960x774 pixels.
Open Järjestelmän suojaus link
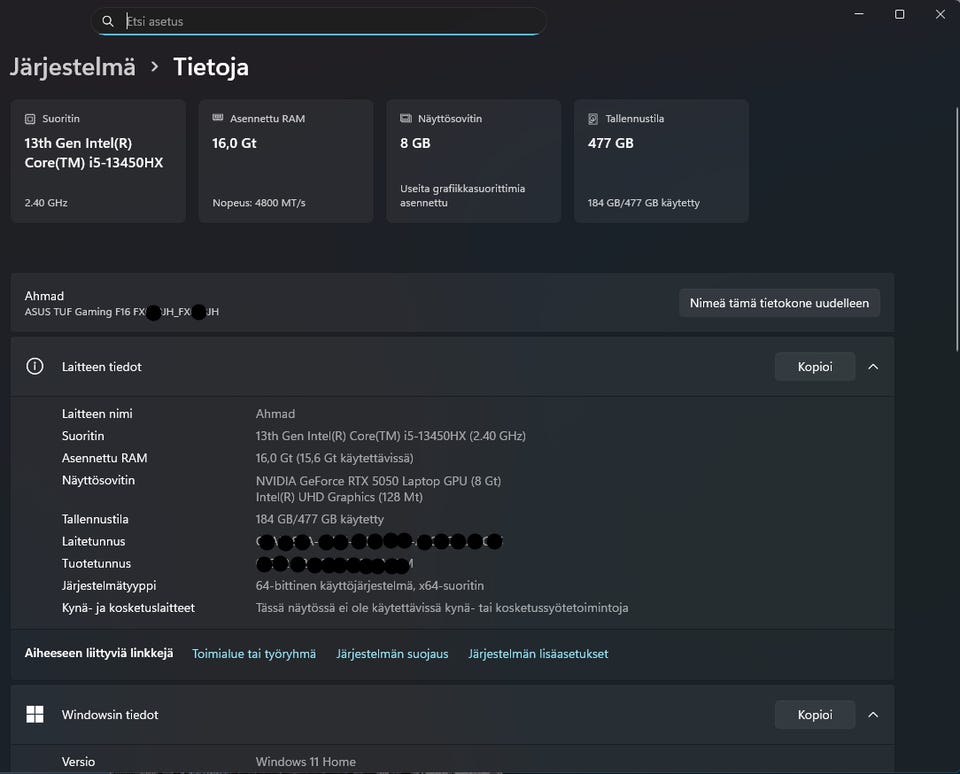392,654
